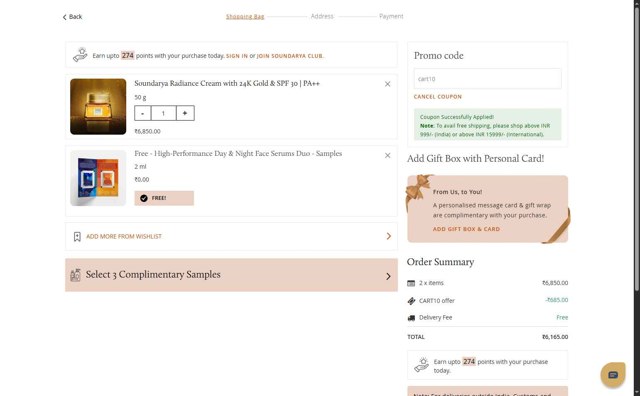Click the '-₹685.00' discount value
This screenshot has width=640, height=396.
(x=556, y=300)
